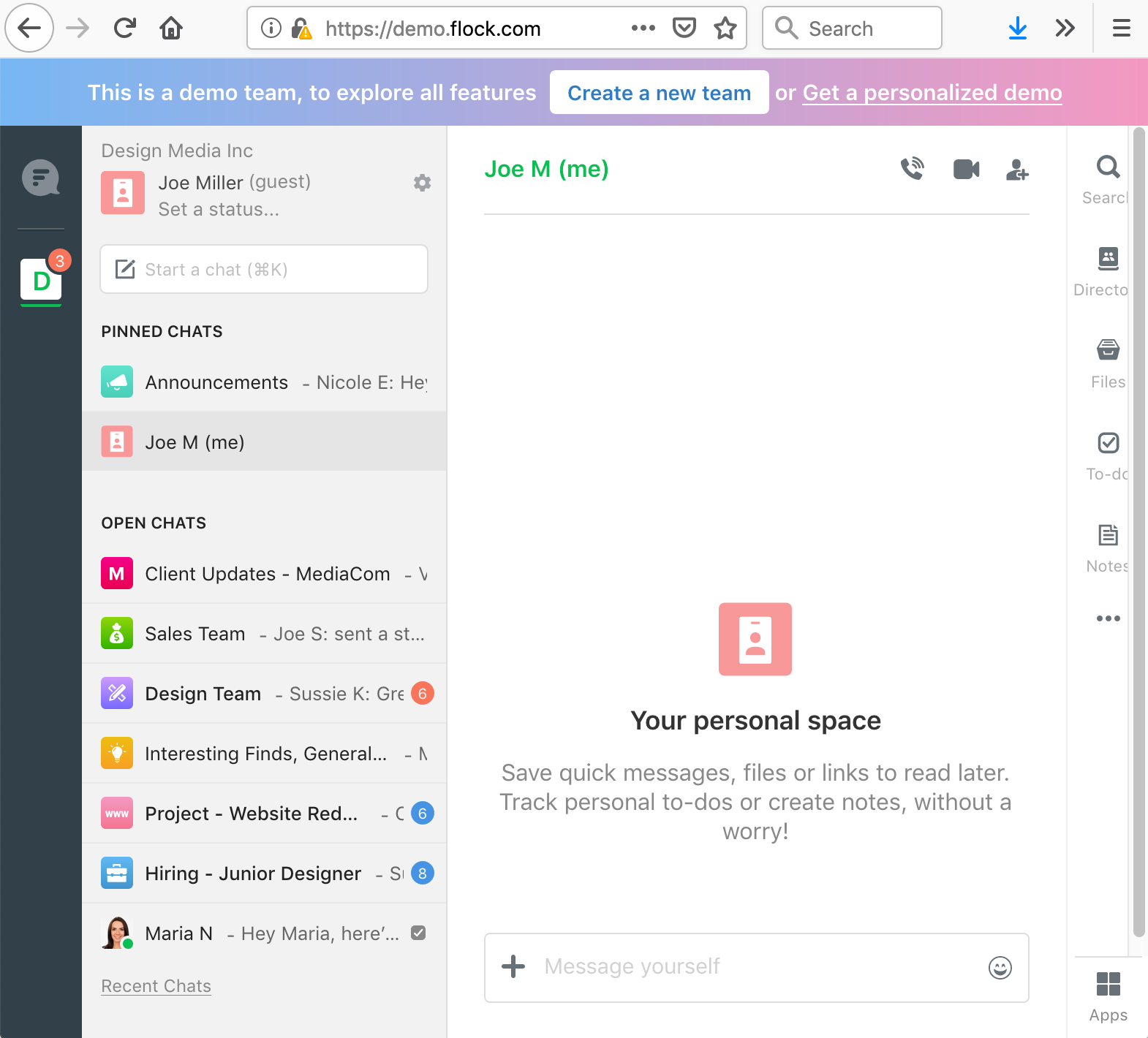Go to browser home page
Image resolution: width=1148 pixels, height=1038 pixels.
(171, 28)
